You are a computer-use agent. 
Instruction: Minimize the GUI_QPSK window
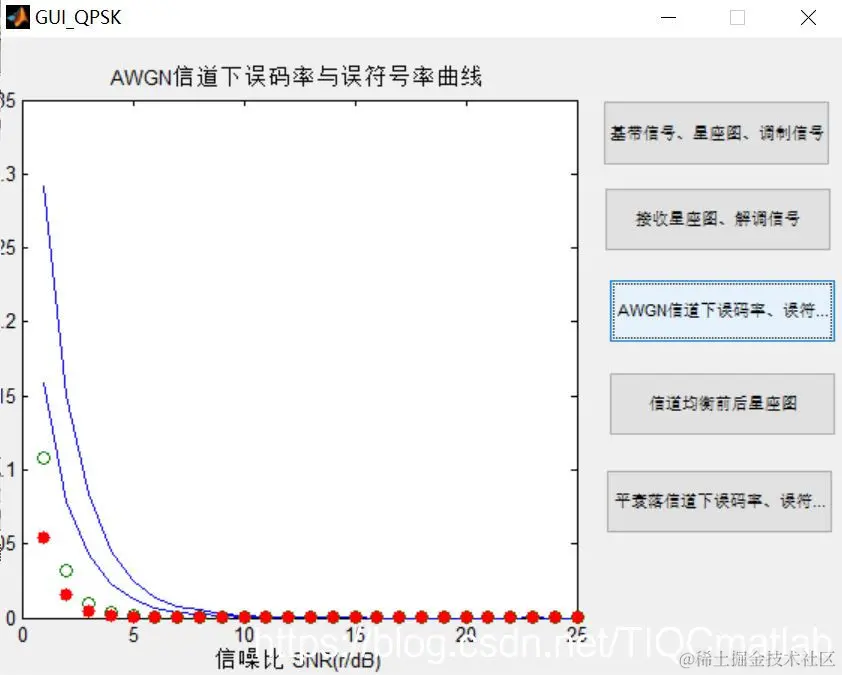point(668,18)
